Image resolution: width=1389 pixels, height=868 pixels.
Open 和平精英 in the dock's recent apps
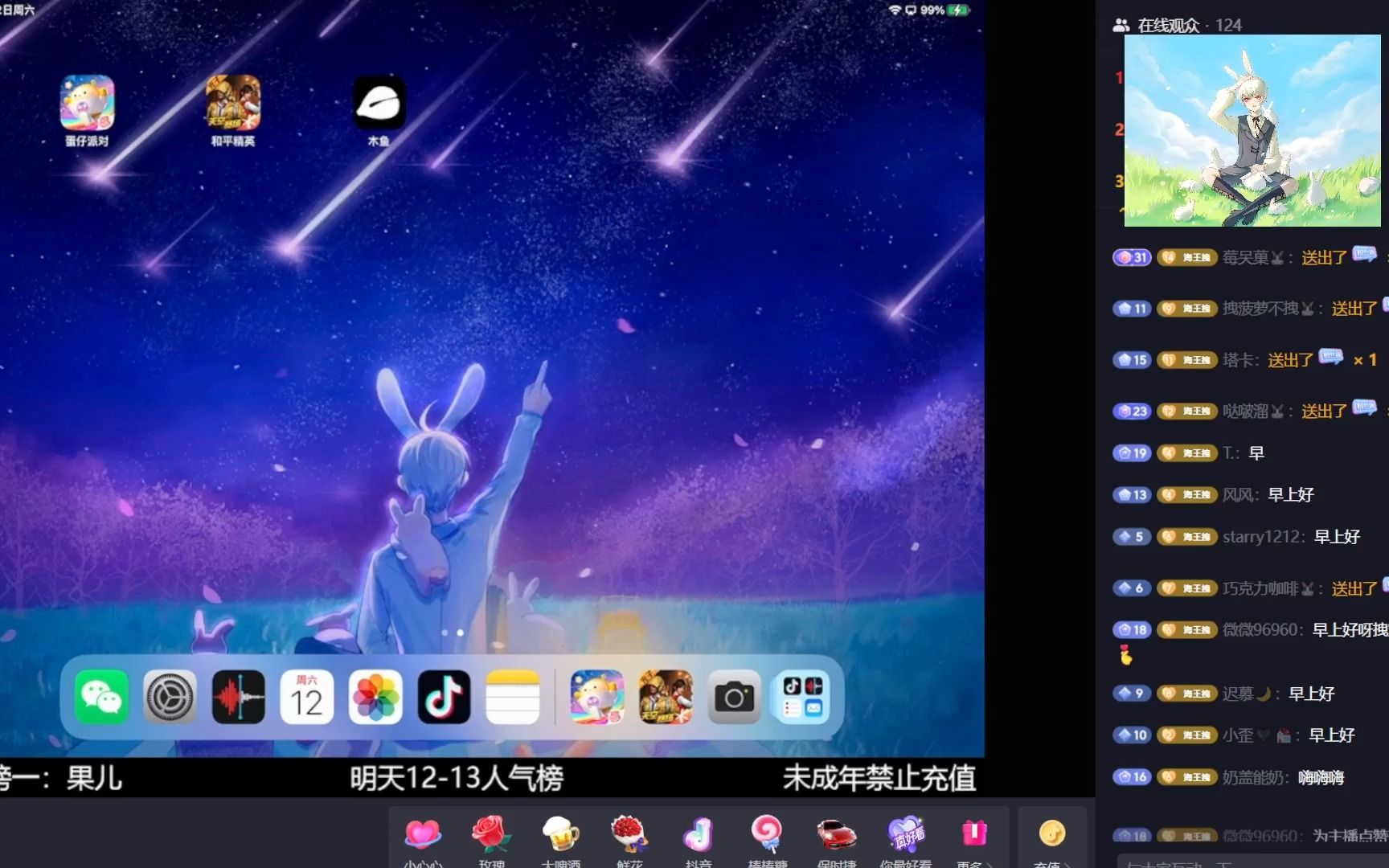(x=666, y=697)
